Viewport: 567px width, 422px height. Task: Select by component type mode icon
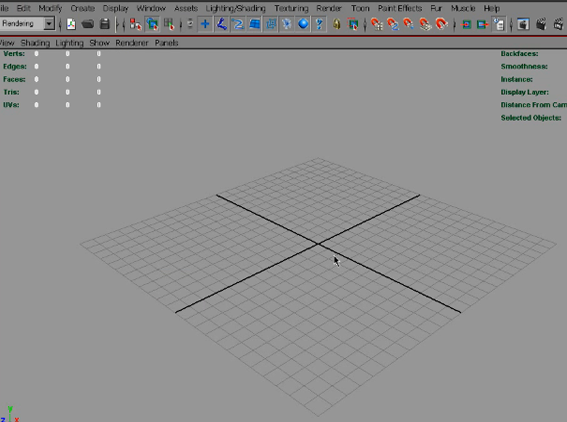pos(169,24)
